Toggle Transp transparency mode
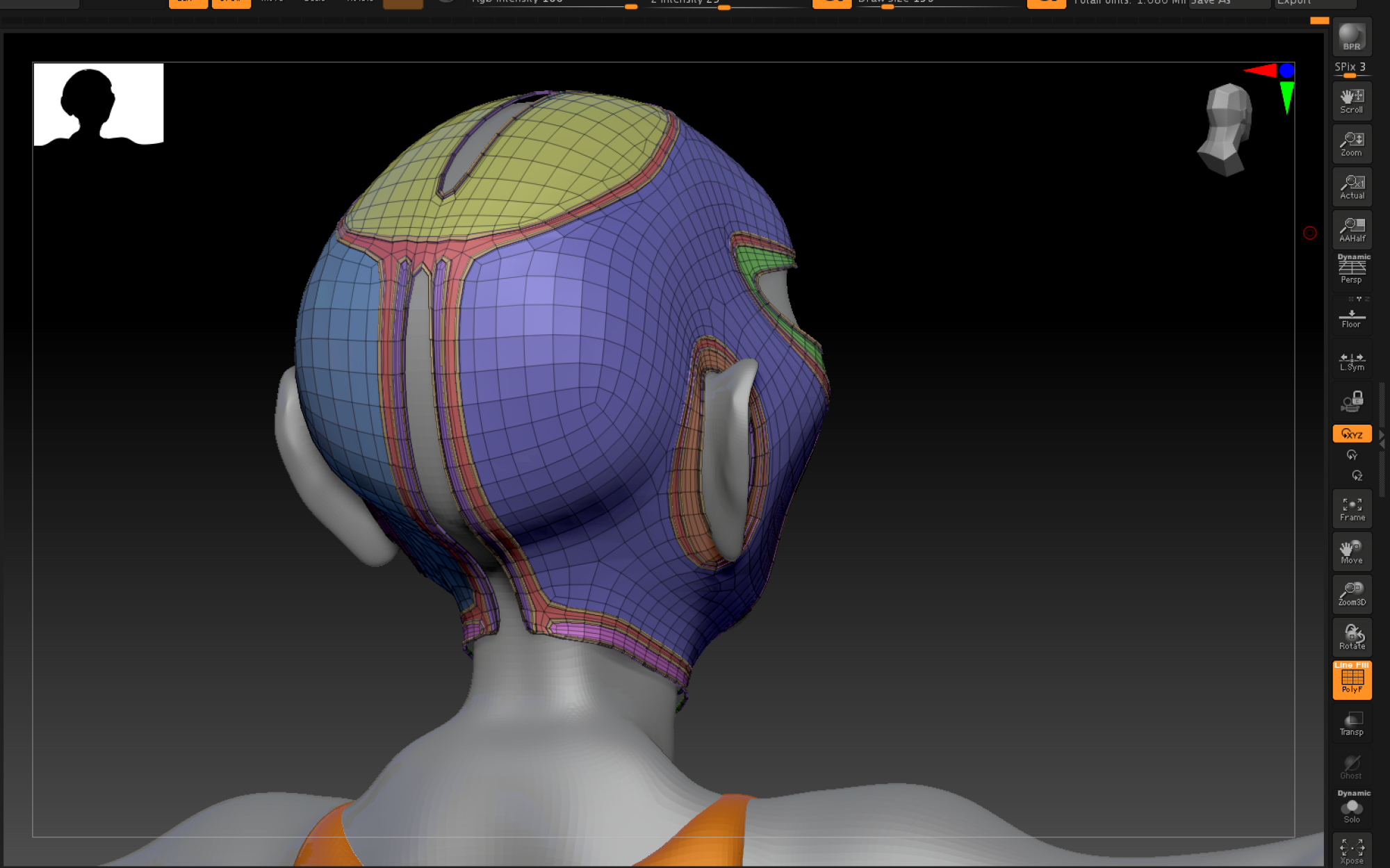The height and width of the screenshot is (868, 1390). click(x=1352, y=723)
